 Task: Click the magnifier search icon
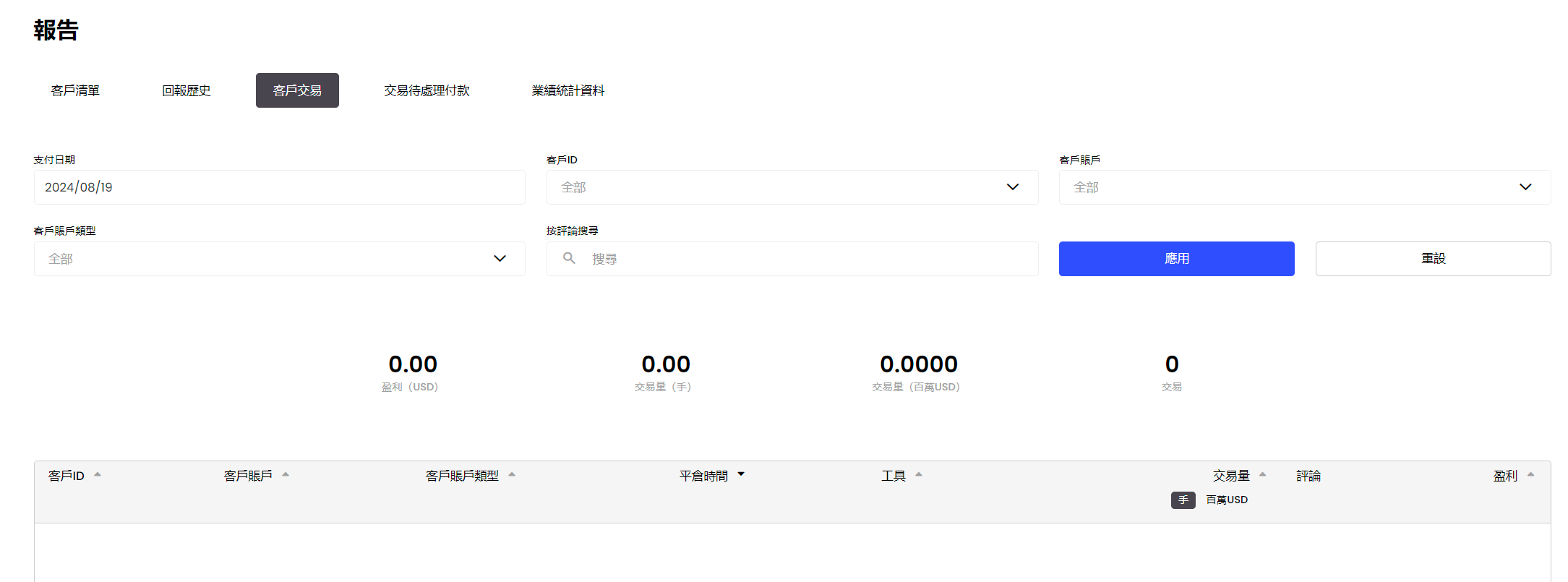pos(570,258)
